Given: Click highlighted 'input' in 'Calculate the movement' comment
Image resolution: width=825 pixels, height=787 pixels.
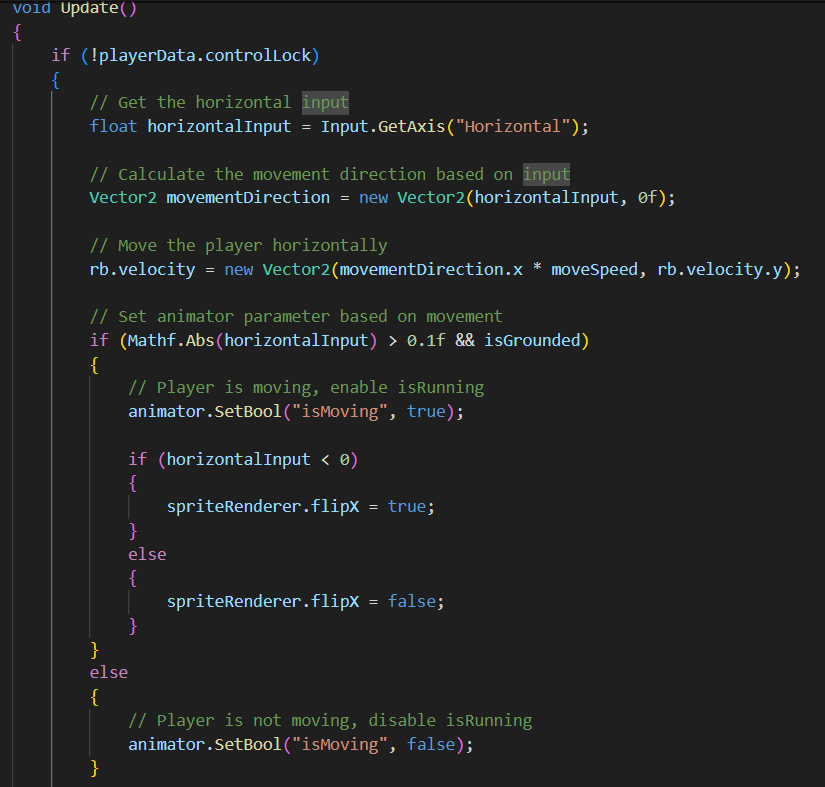Looking at the screenshot, I should tap(546, 174).
